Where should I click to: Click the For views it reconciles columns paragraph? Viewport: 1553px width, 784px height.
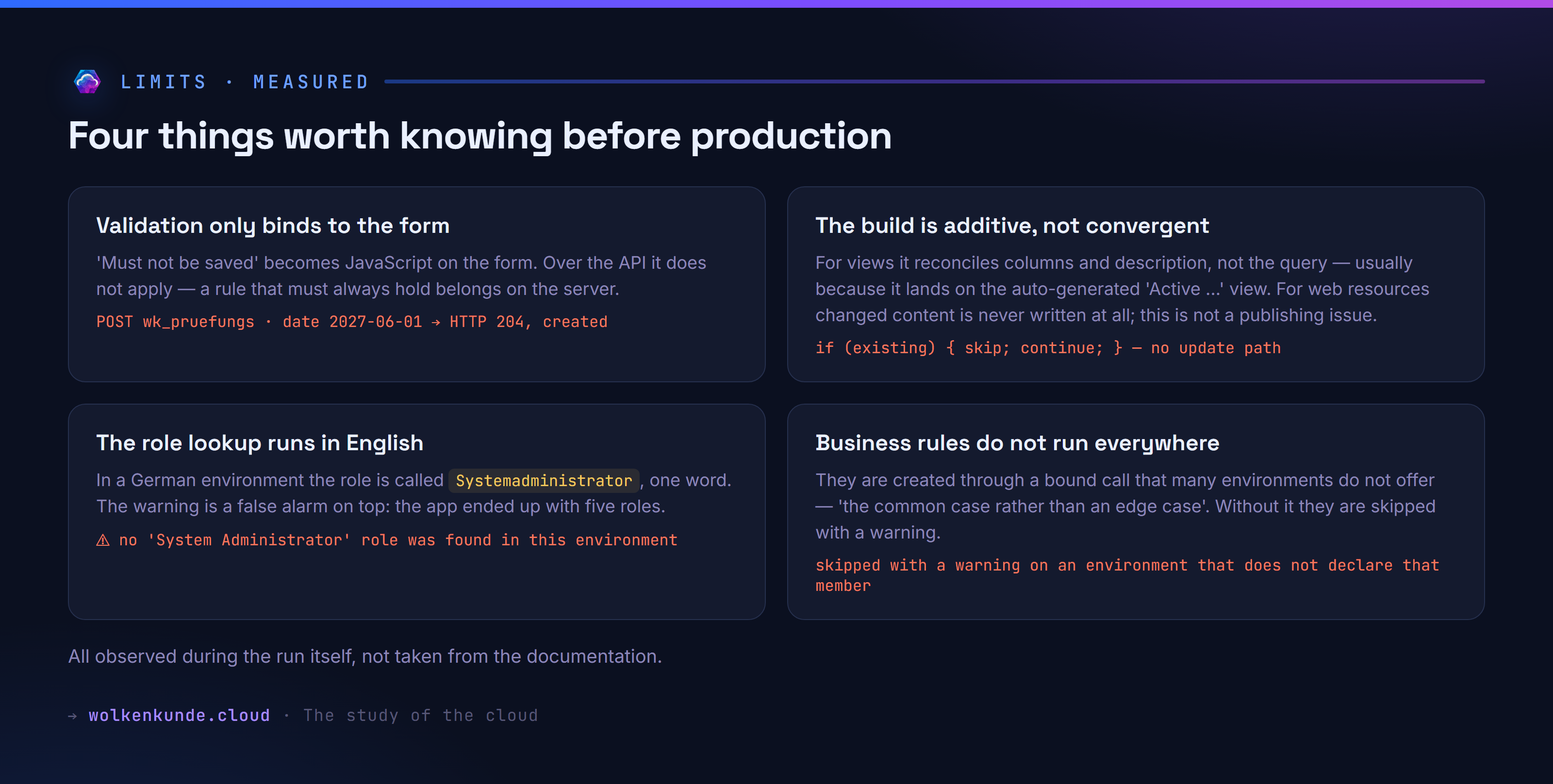click(1122, 289)
